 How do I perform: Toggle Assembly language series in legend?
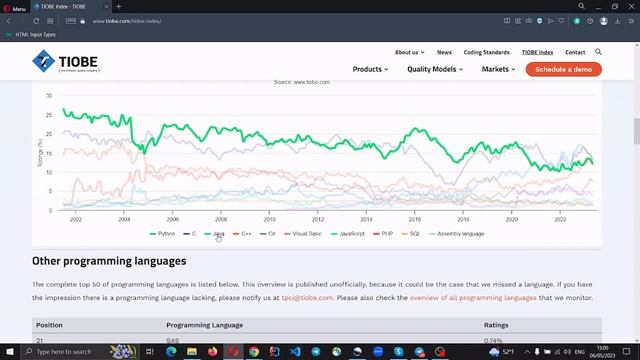(x=457, y=234)
